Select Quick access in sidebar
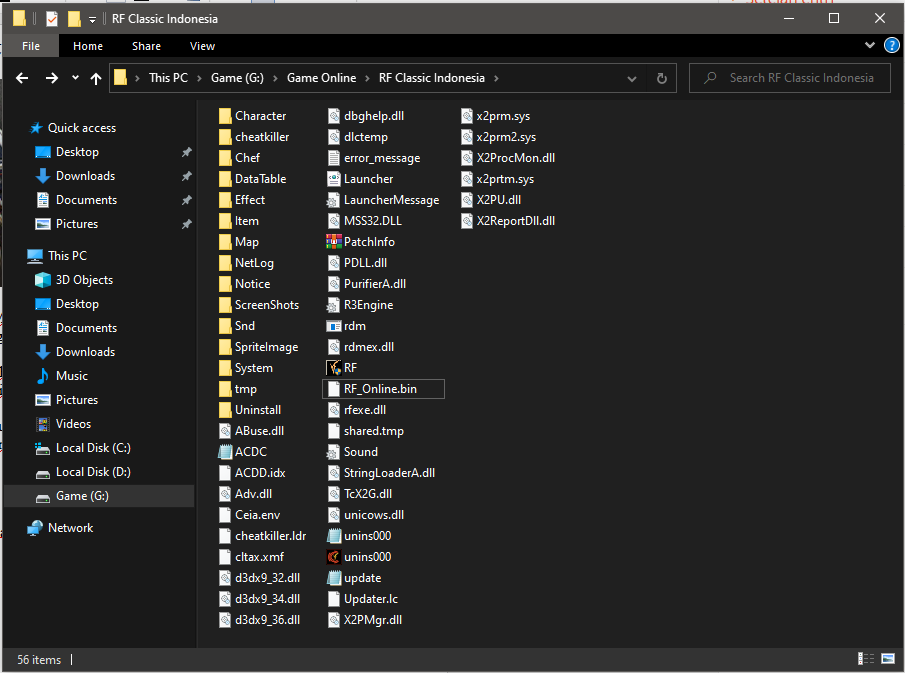Screen dimensions: 905x673 (x=81, y=128)
